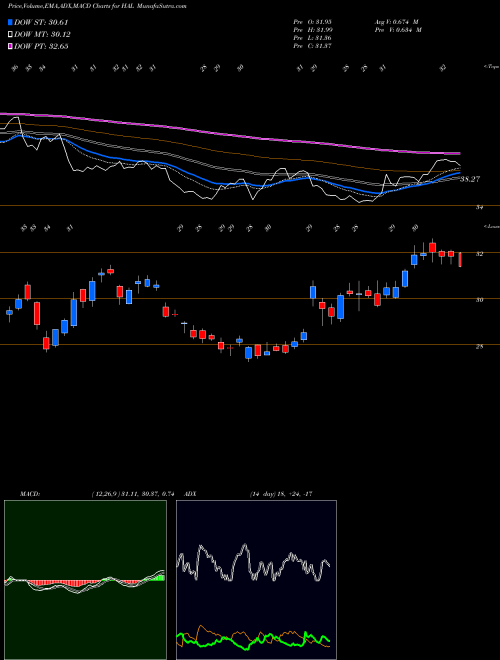Viewport: 500px width, 660px height.
Task: Click the Pre V: 0.634 M value
Action: [x=397, y=29]
